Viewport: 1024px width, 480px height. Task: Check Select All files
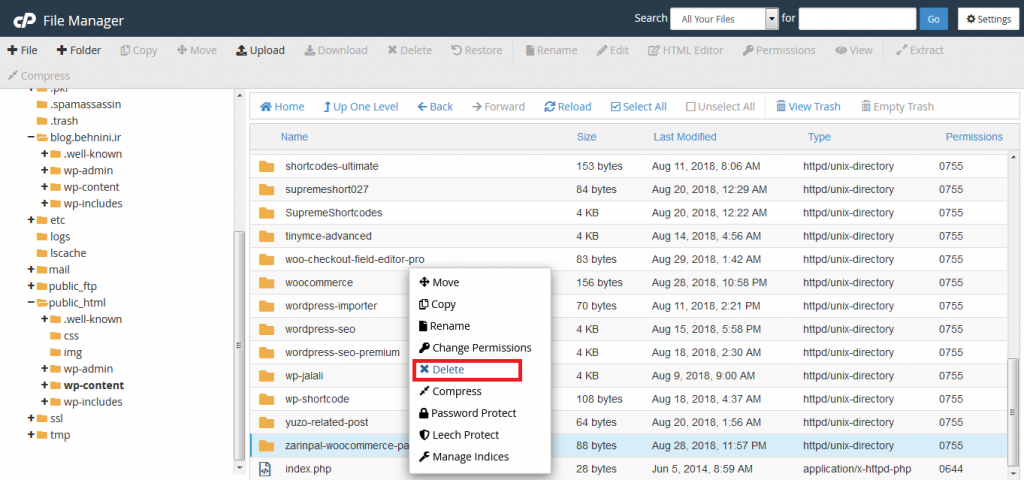coord(639,106)
